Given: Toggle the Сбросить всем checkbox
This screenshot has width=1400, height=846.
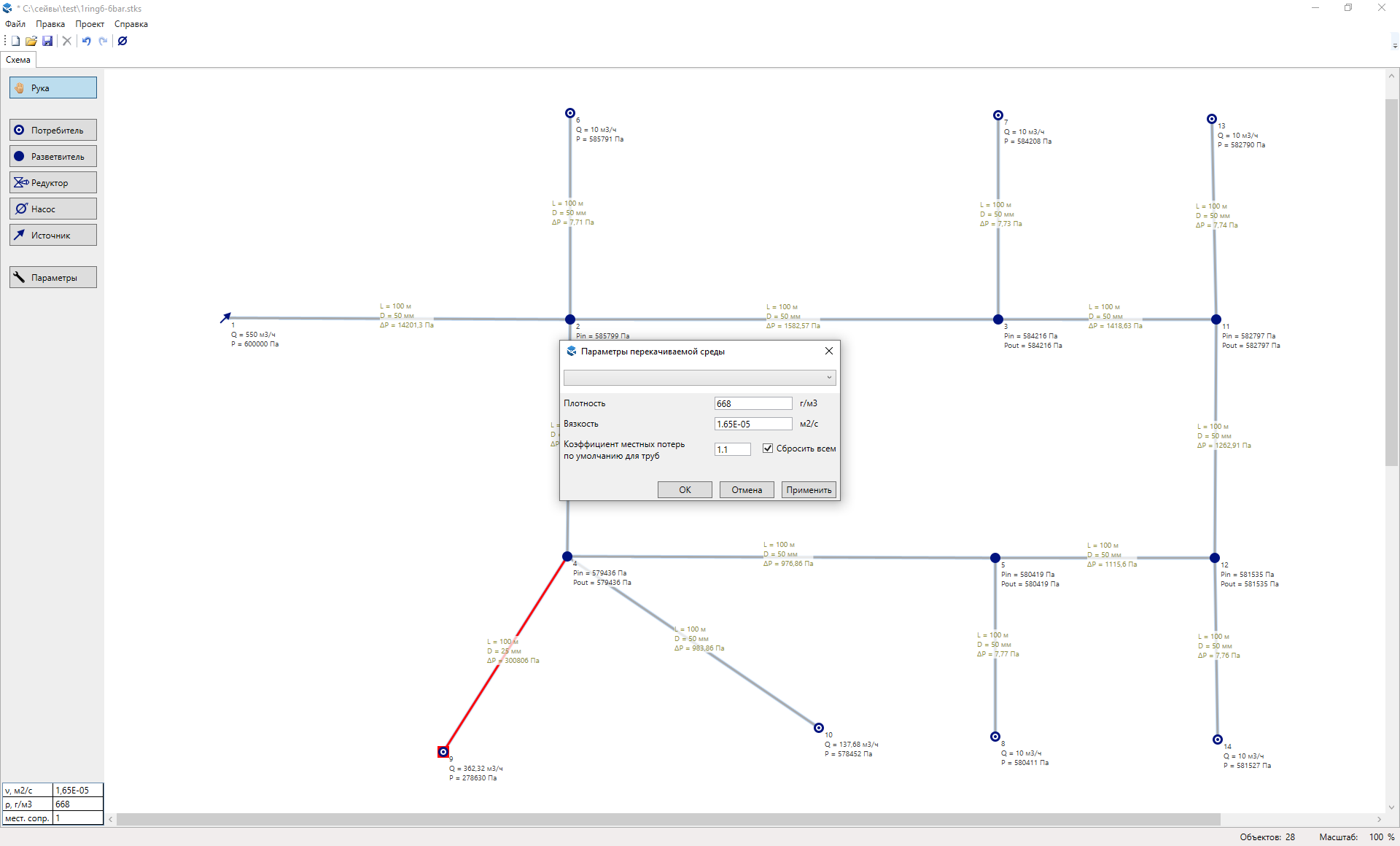Looking at the screenshot, I should [x=768, y=449].
